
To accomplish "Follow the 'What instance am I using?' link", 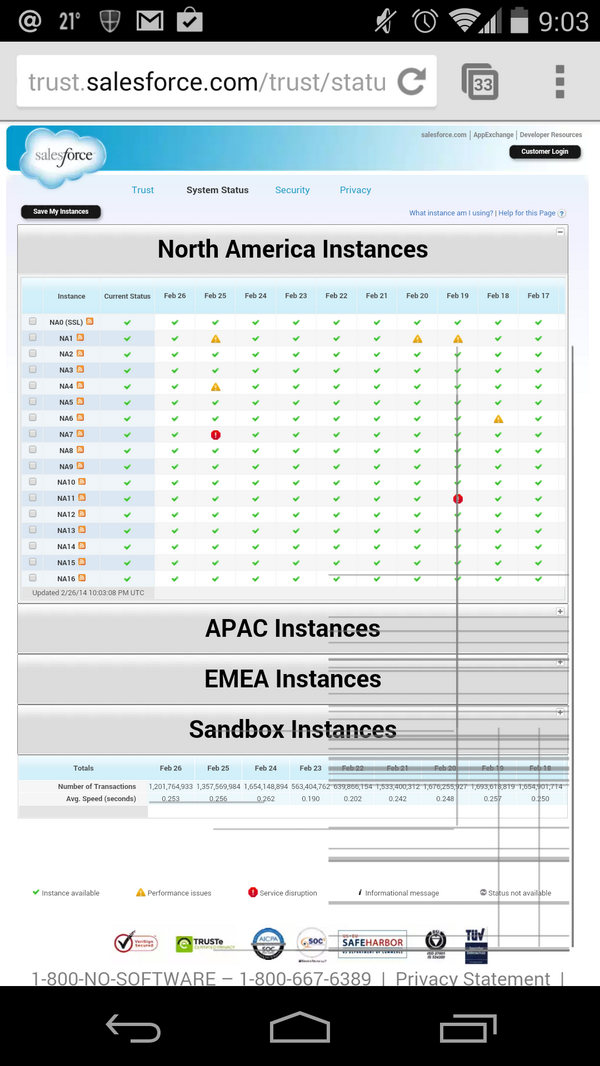I will pos(451,213).
